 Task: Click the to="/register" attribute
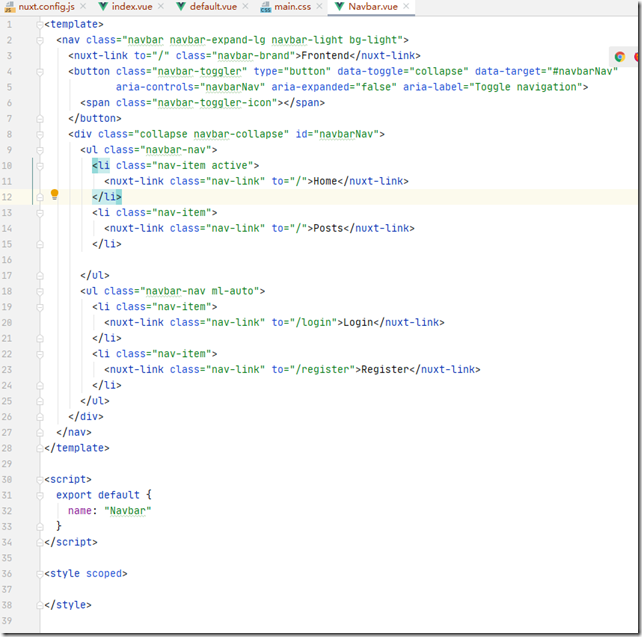pyautogui.click(x=313, y=370)
